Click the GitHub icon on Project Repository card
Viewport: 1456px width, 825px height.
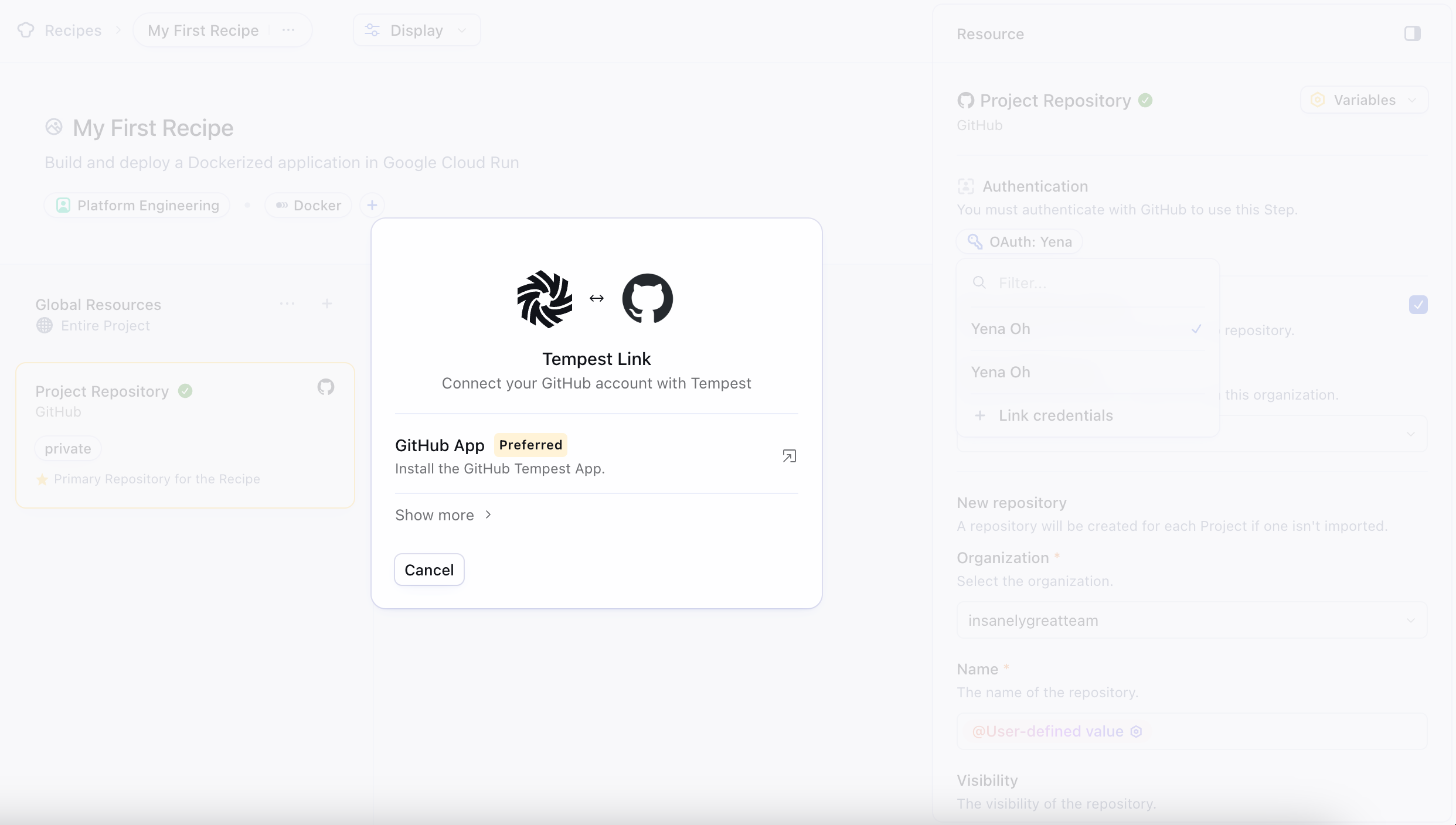tap(326, 388)
